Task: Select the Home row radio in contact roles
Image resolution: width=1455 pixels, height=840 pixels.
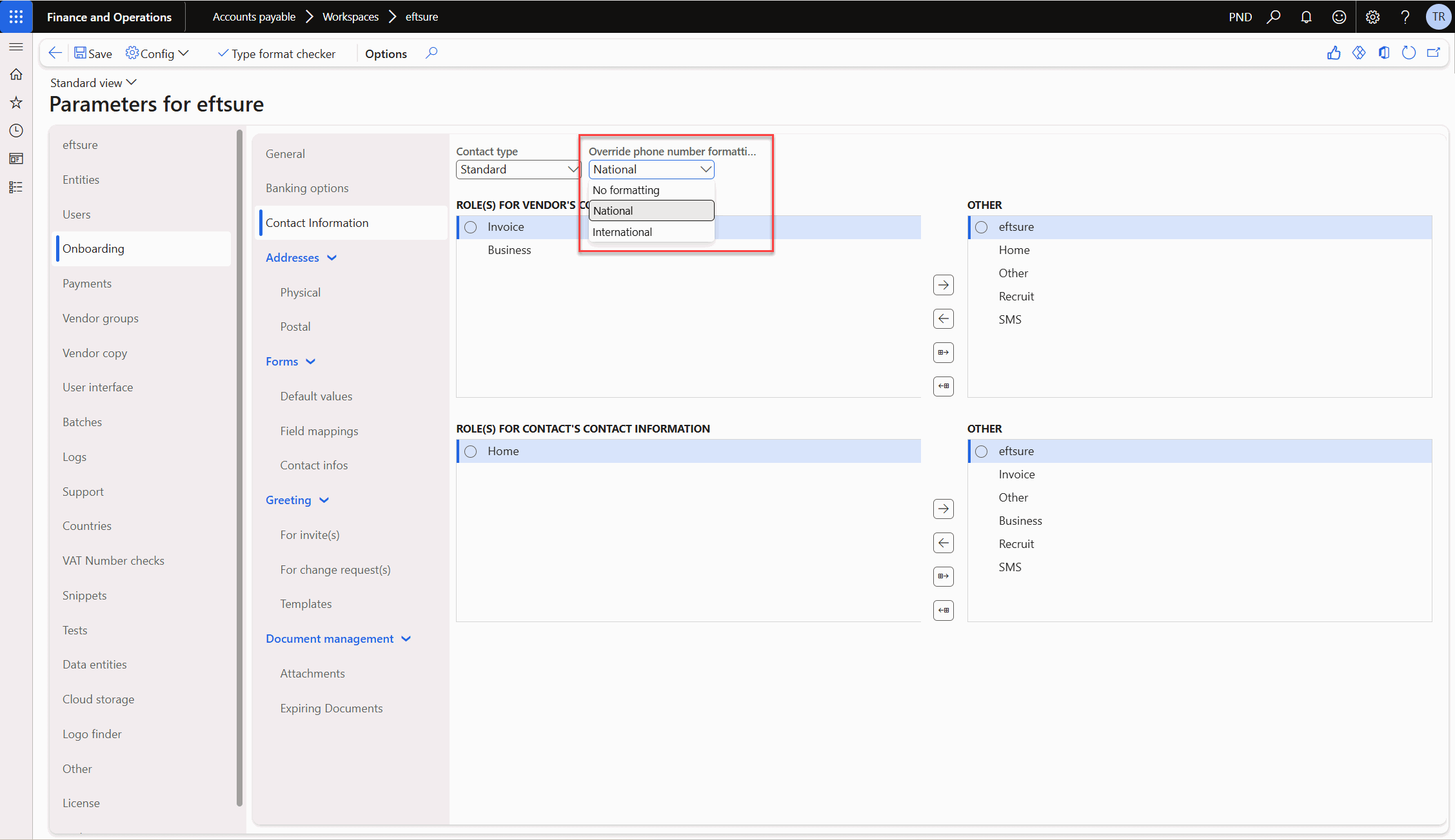Action: pos(471,451)
